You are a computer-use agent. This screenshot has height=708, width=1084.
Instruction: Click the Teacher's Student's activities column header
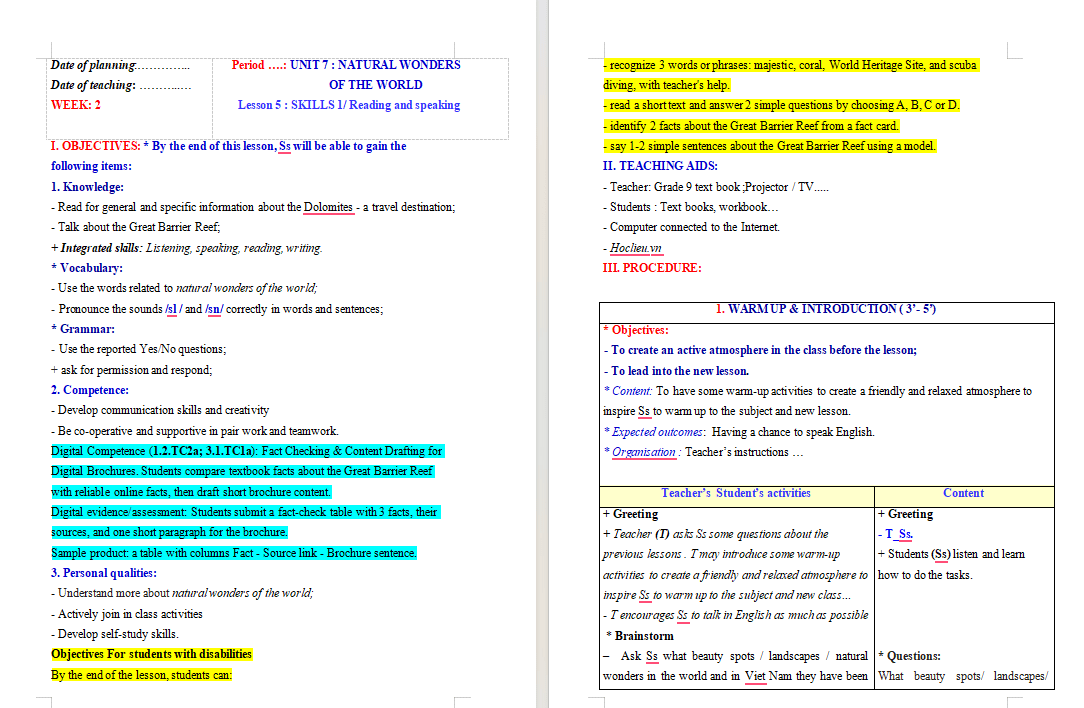(x=736, y=493)
